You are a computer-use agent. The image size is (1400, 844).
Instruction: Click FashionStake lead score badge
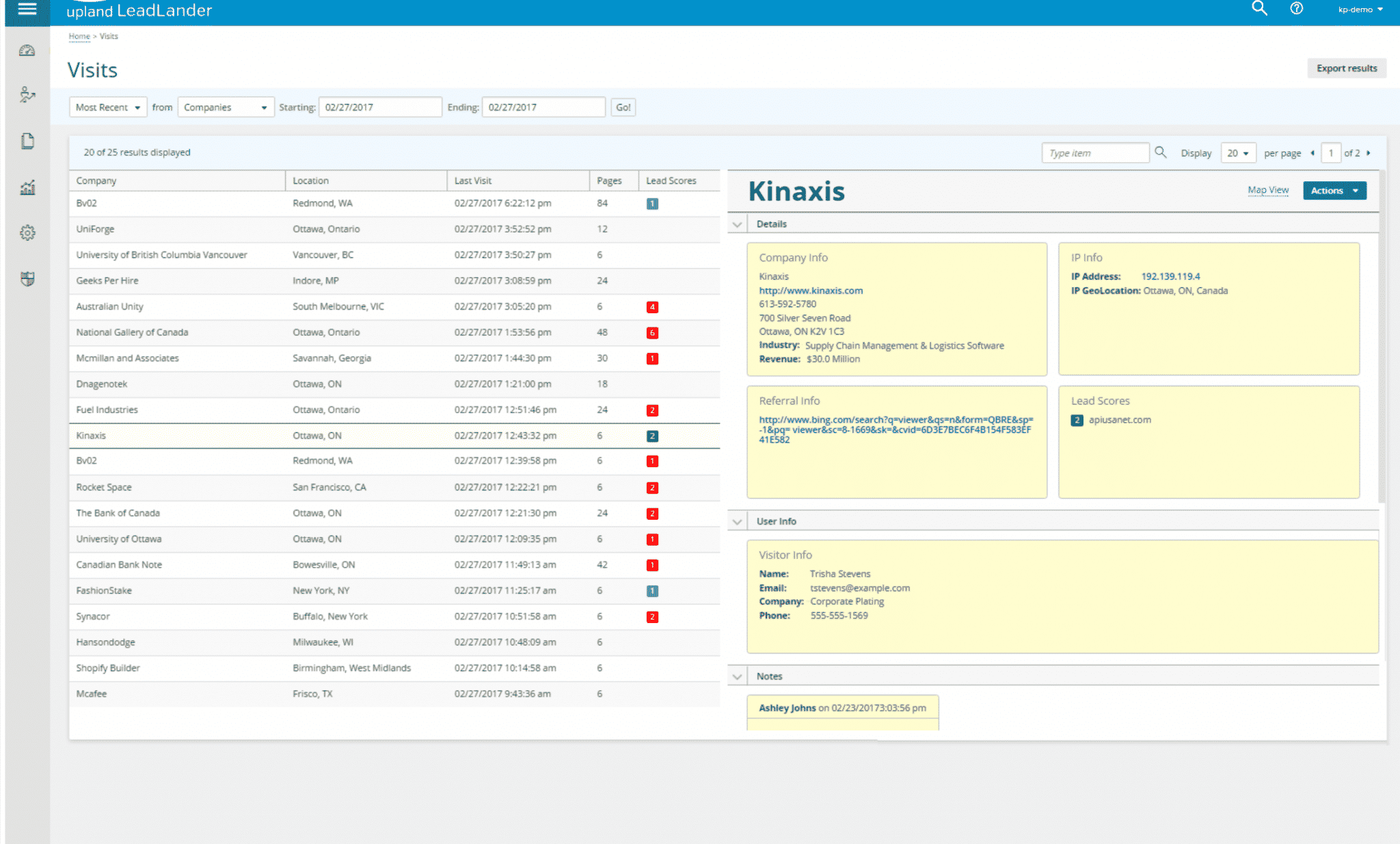[x=652, y=591]
